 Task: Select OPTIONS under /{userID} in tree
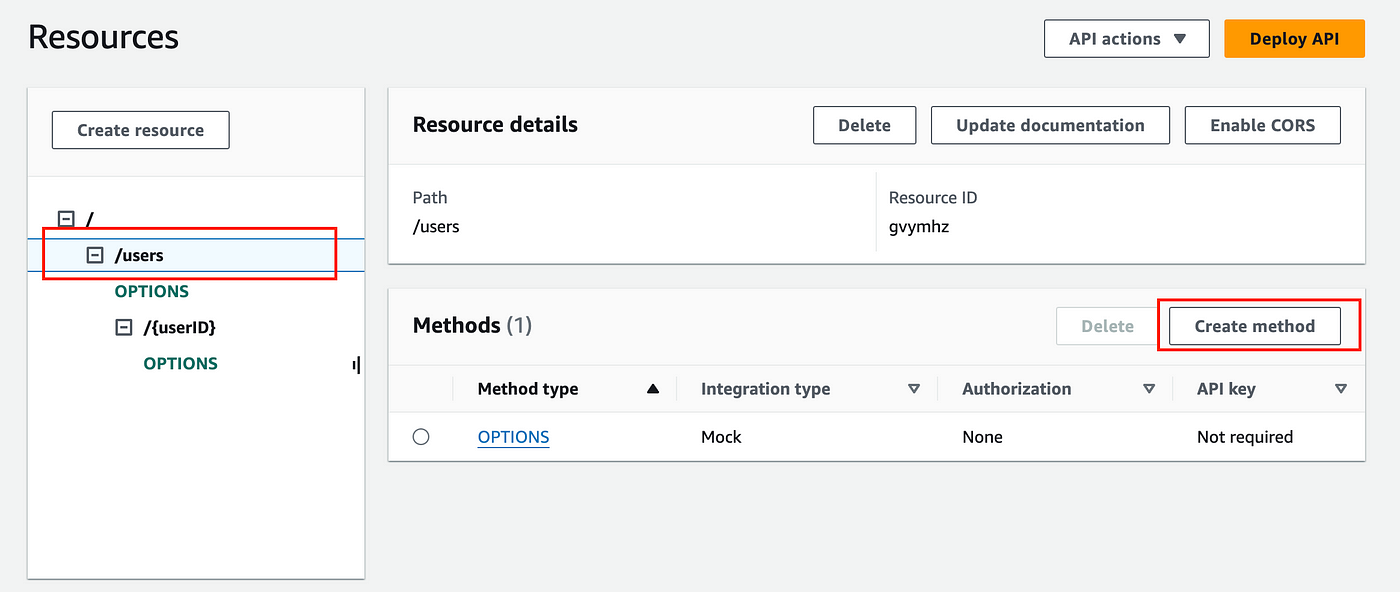(x=180, y=363)
